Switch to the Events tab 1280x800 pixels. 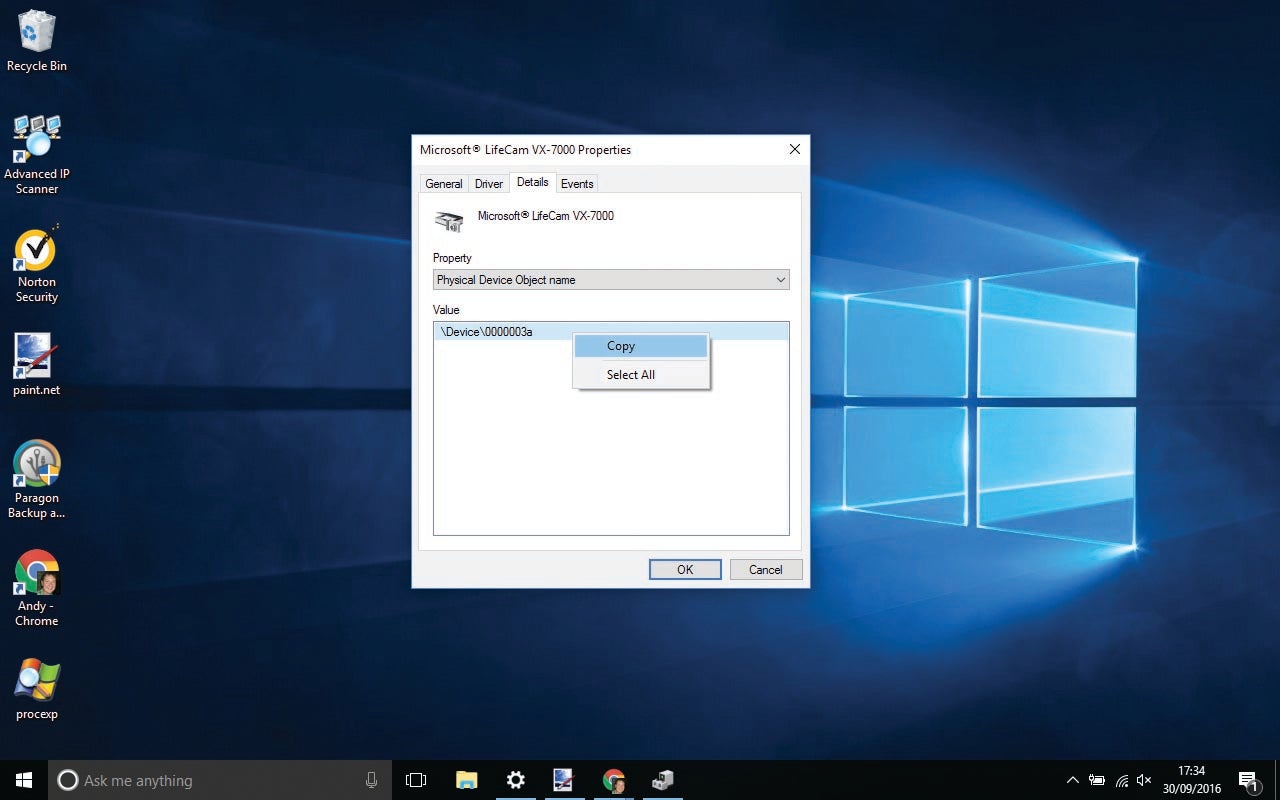pos(577,184)
